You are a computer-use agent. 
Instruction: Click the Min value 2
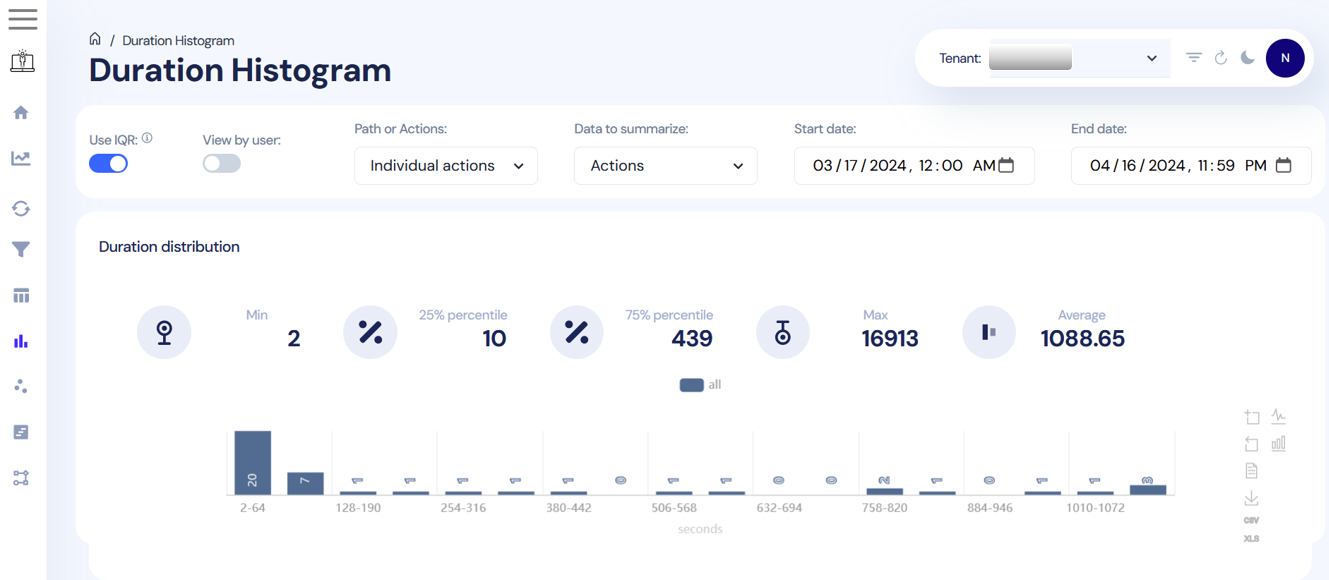(x=294, y=339)
